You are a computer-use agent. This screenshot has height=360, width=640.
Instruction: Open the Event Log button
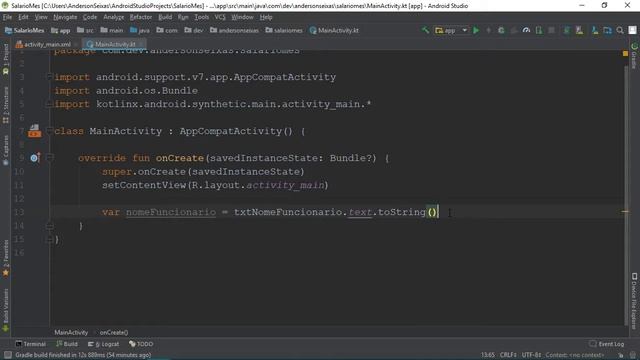607,344
